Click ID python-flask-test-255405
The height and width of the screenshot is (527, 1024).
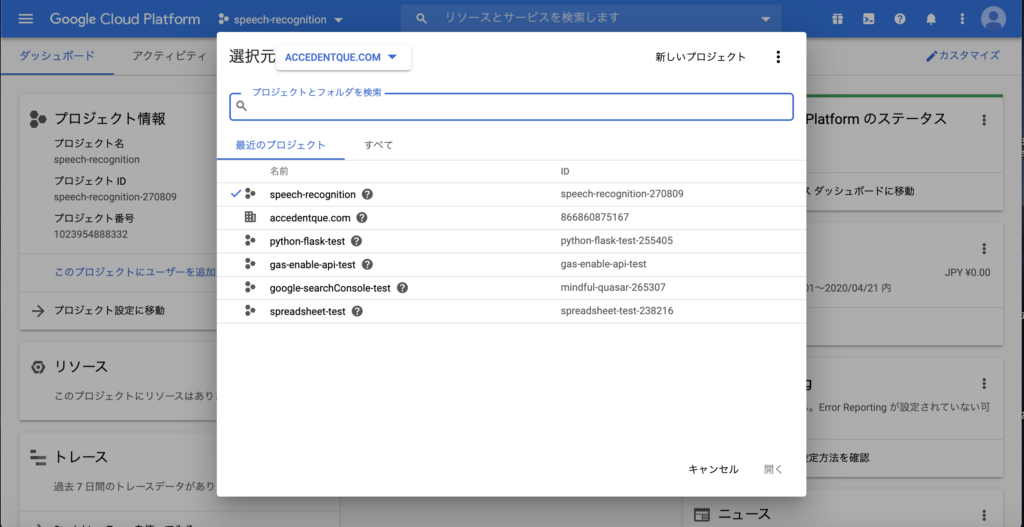[616, 241]
